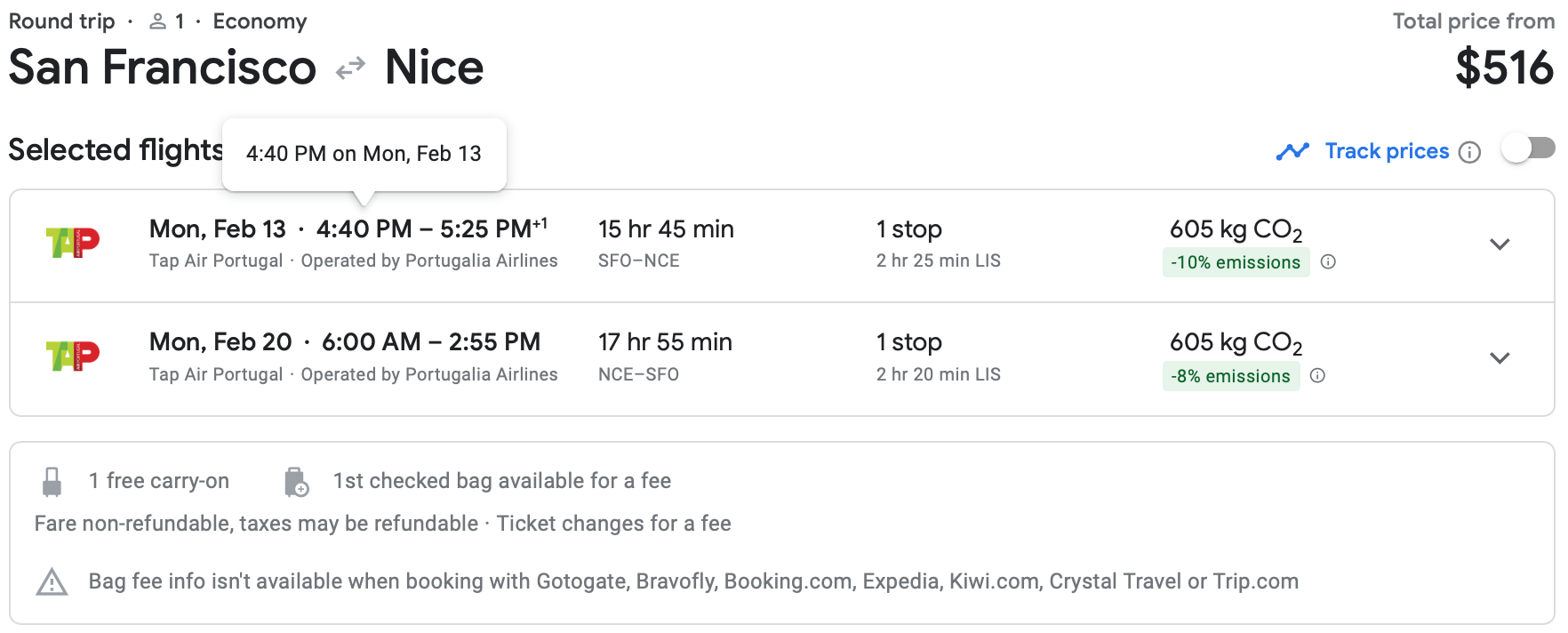Viewport: 1568px width, 633px height.
Task: Expand the Mon, Feb 13 flight details
Action: (x=1500, y=244)
